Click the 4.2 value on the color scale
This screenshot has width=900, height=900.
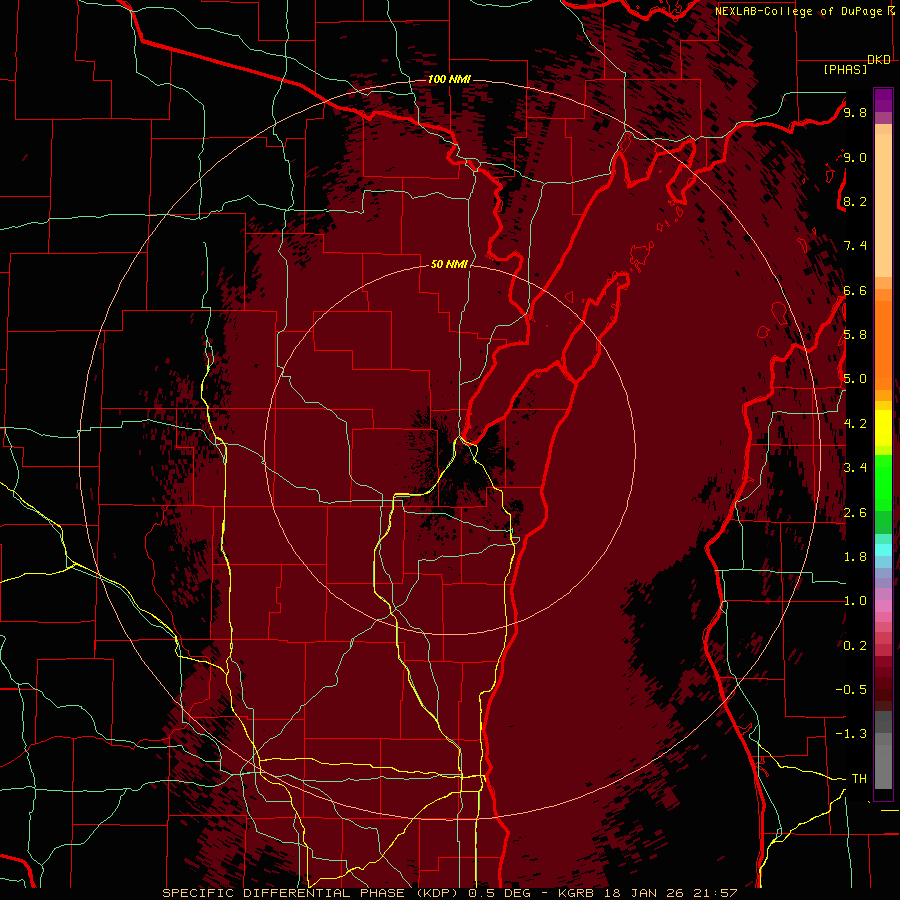coord(855,424)
